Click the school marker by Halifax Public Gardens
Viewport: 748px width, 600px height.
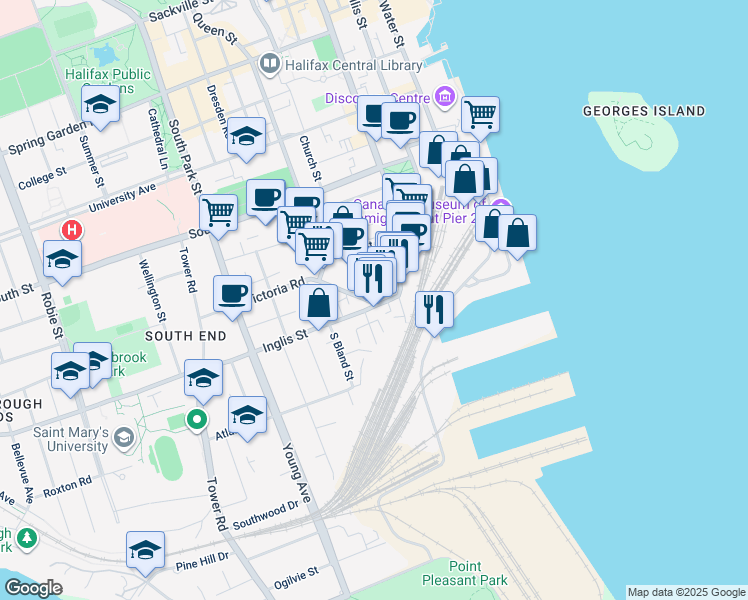(x=100, y=103)
